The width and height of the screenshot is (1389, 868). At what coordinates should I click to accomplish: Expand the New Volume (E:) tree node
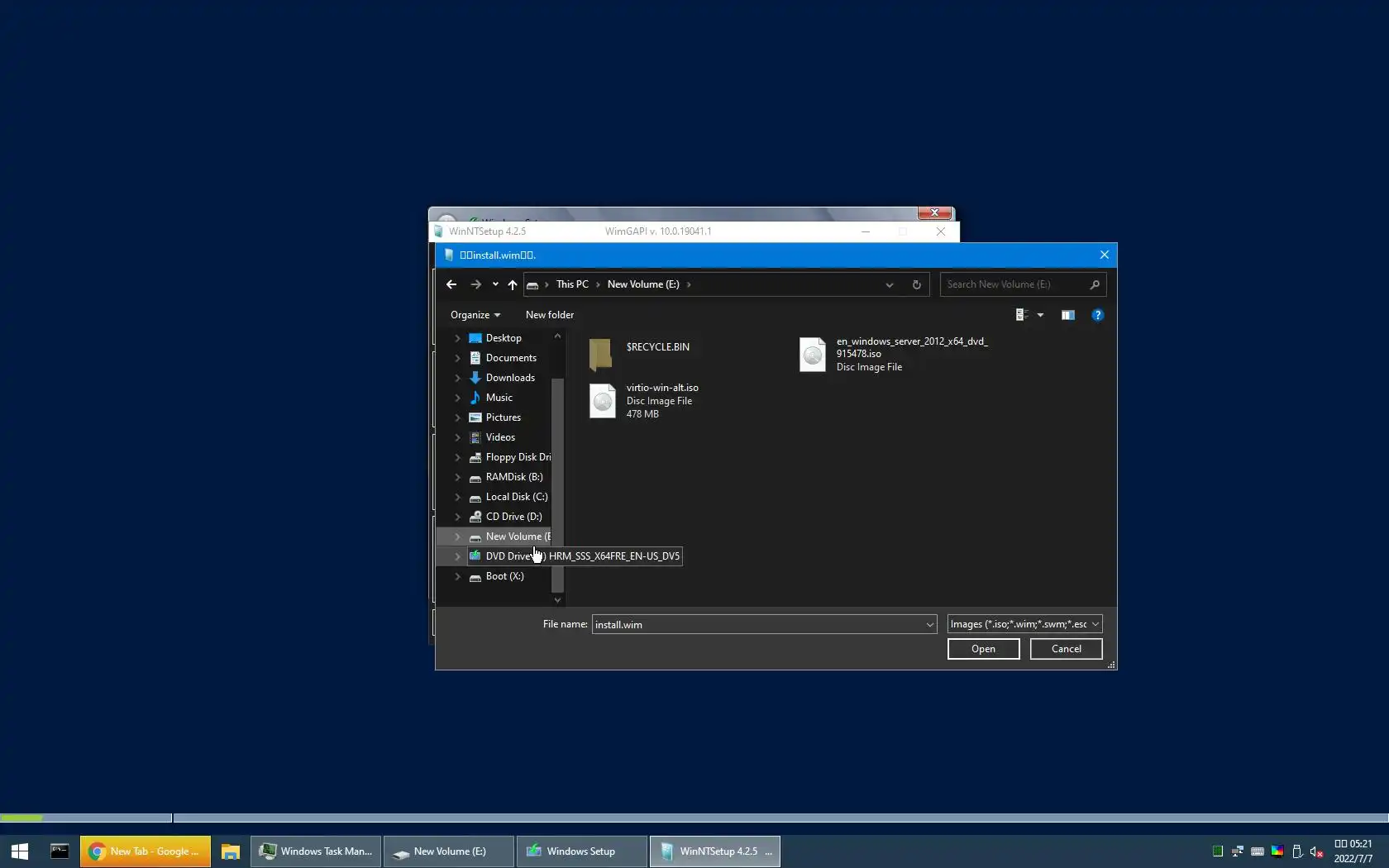[x=457, y=537]
